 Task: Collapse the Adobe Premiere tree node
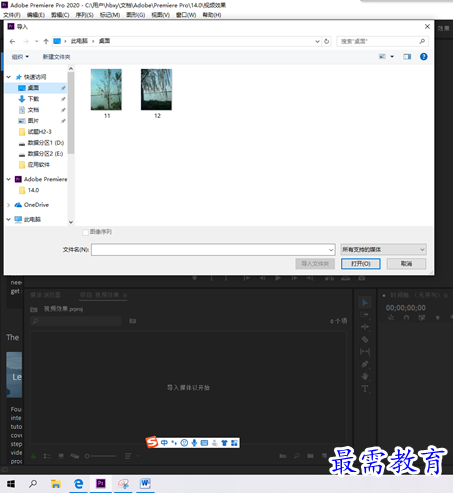click(x=9, y=179)
